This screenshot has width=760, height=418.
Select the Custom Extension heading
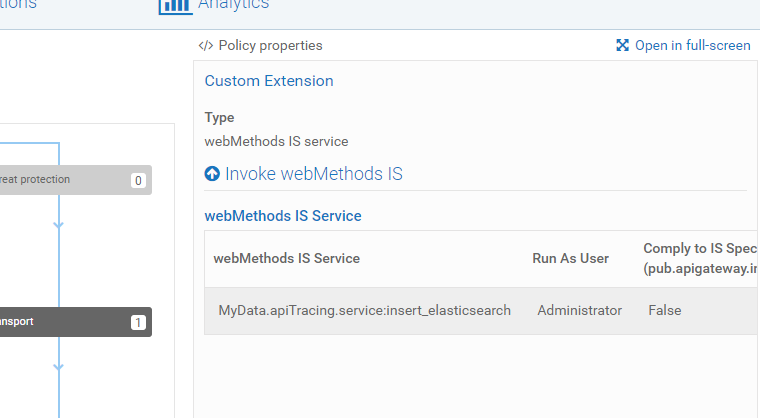click(x=269, y=81)
